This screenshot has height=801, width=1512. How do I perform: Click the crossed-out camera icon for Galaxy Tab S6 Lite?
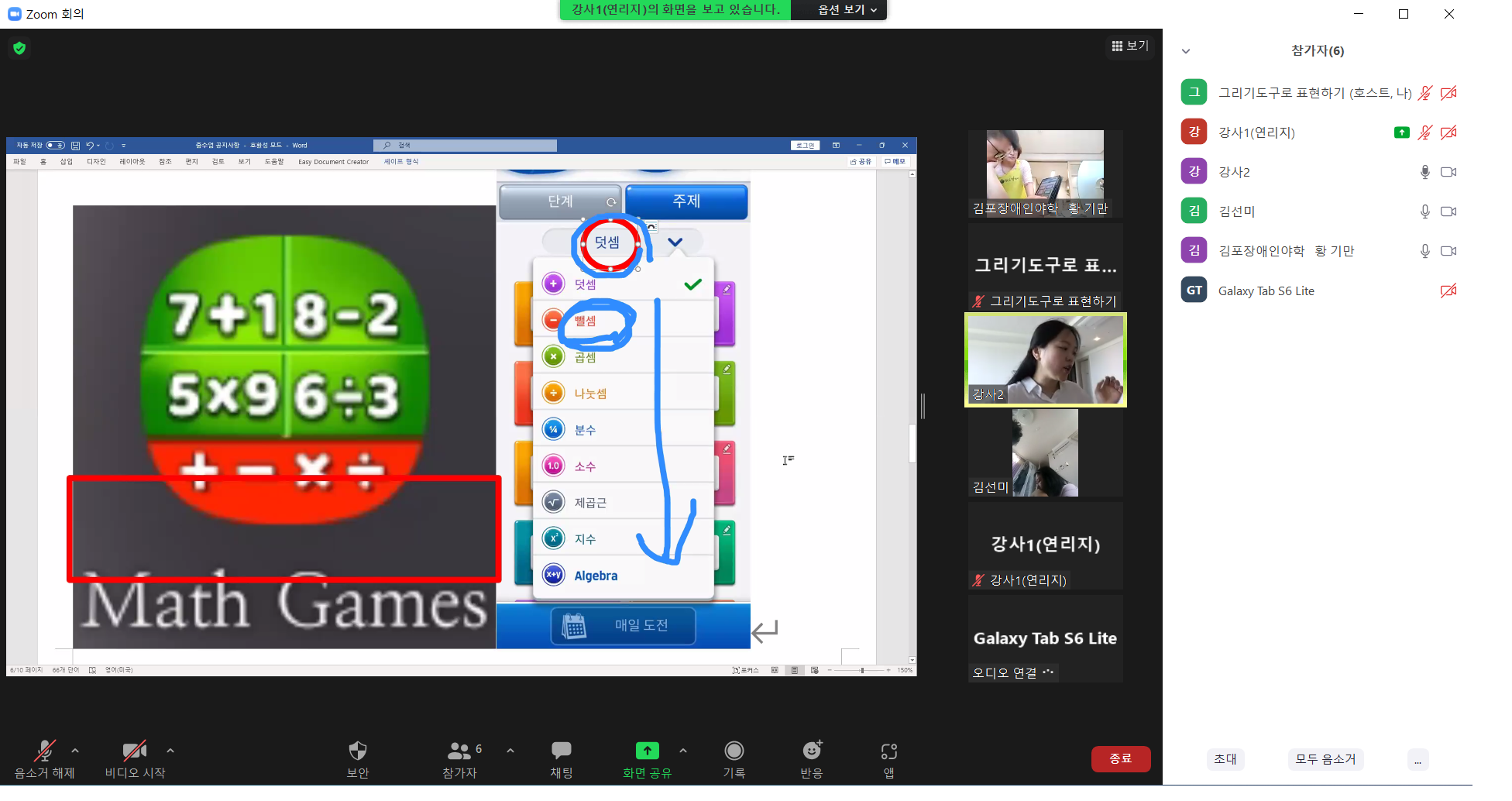tap(1448, 290)
